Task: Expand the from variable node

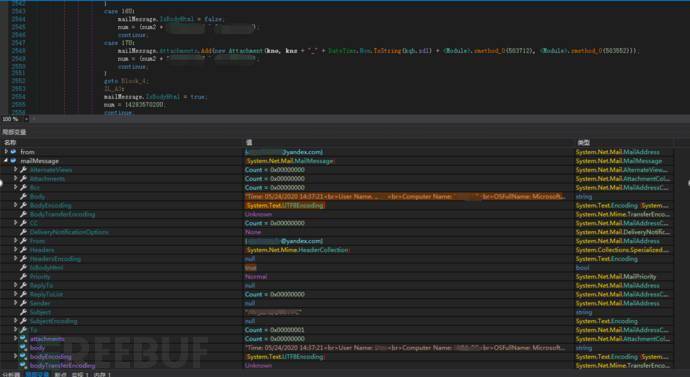Action: point(6,152)
